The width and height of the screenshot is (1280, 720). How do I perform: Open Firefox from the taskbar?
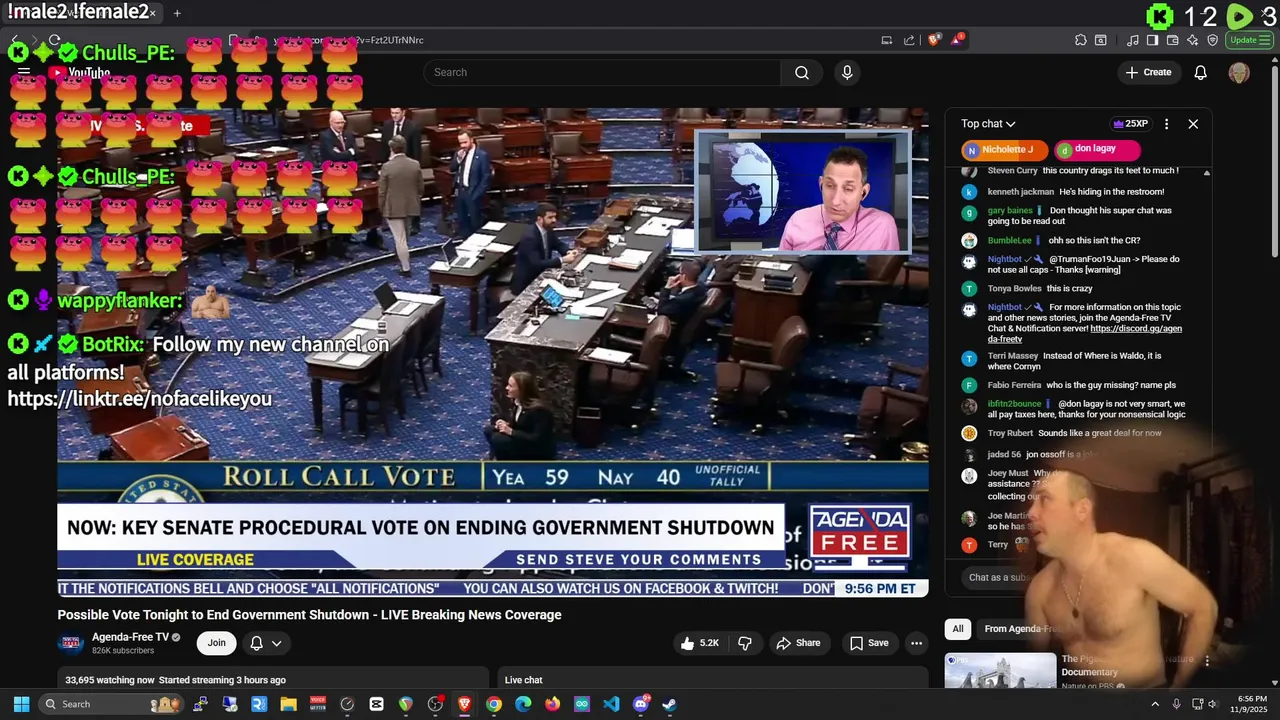[x=553, y=704]
